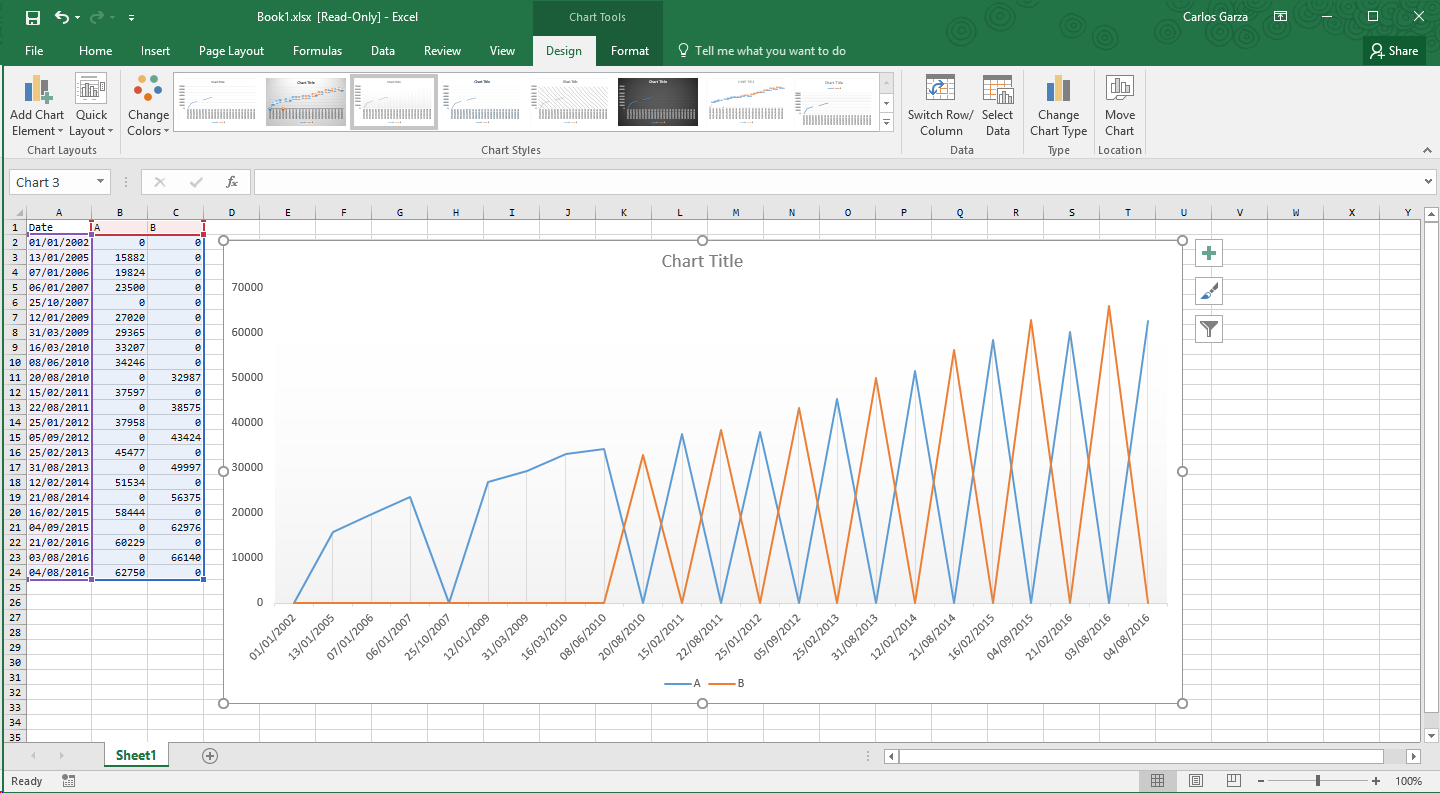Open the Chart Elements plus icon

coord(1208,253)
